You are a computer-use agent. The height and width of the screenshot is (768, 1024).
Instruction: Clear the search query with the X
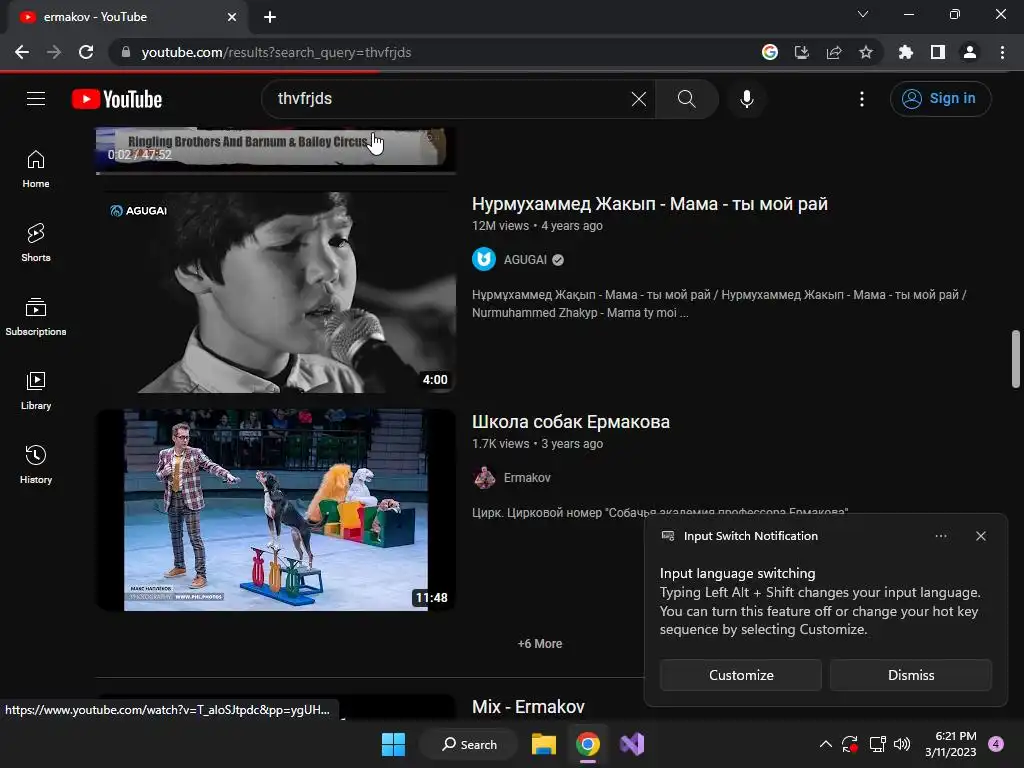coord(639,99)
